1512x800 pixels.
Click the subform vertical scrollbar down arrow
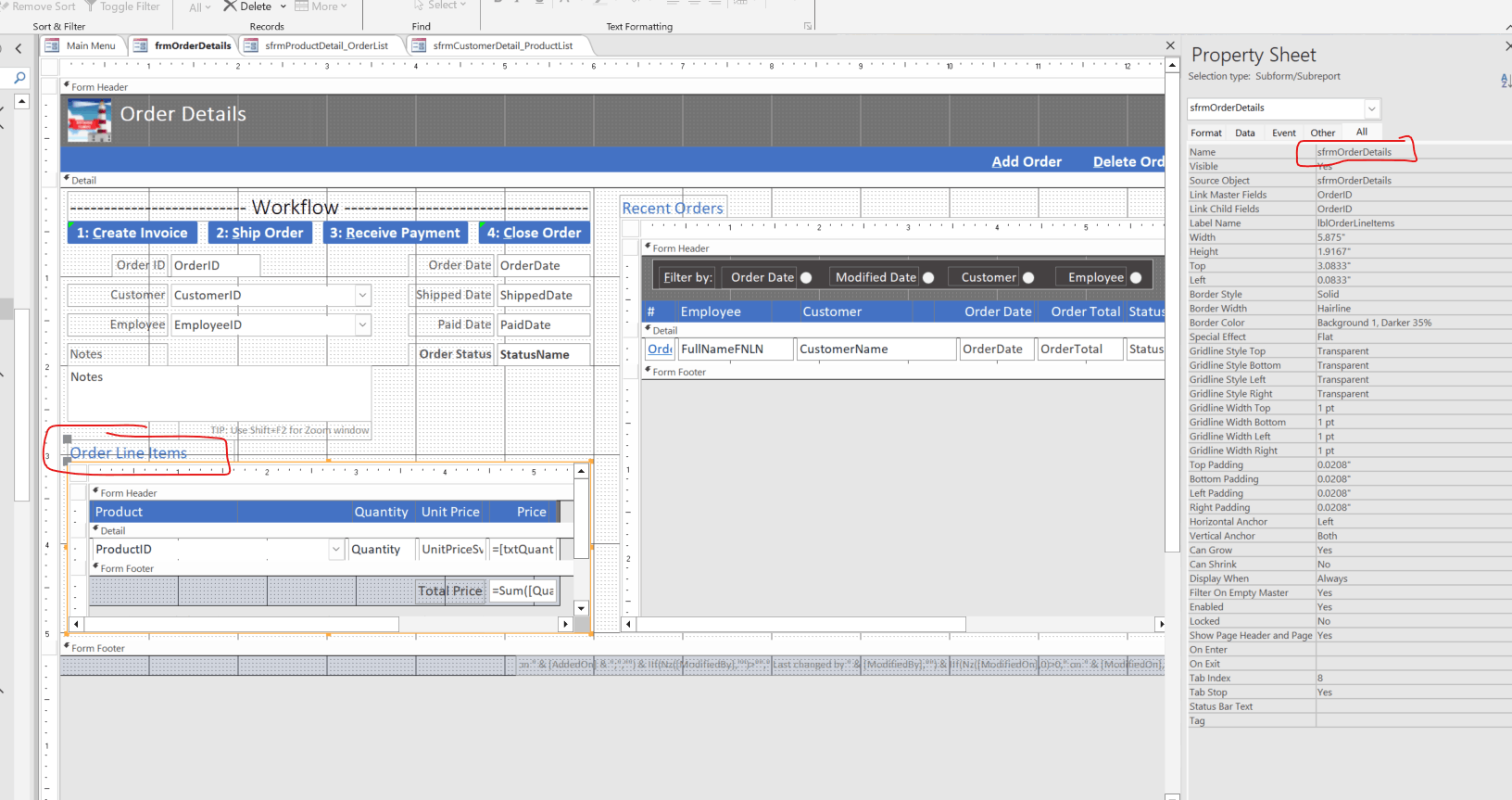581,608
